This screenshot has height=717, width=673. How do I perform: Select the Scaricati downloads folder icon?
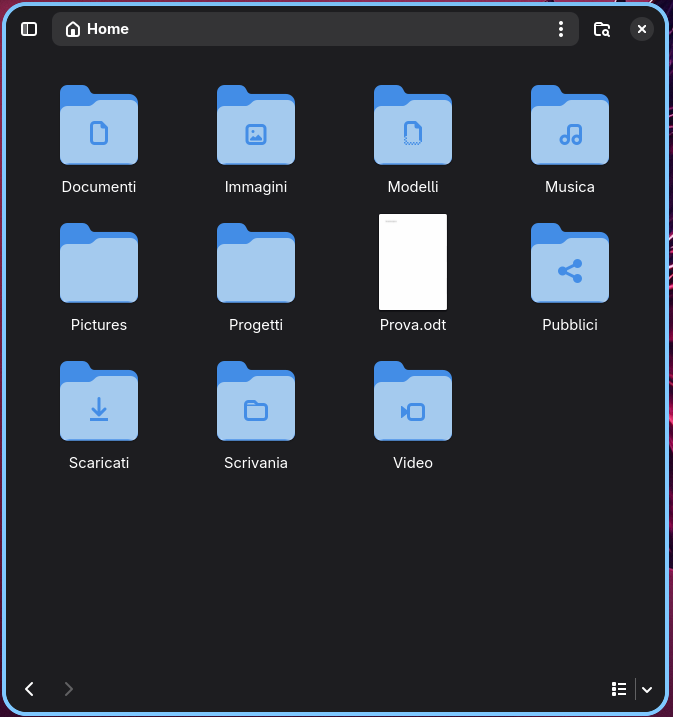tap(99, 401)
